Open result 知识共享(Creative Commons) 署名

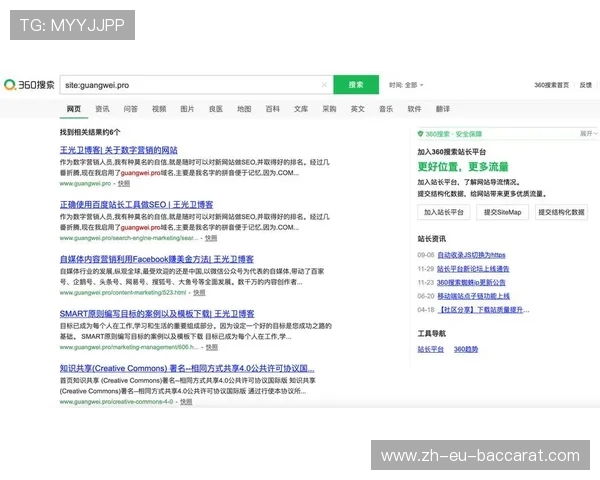(187, 369)
